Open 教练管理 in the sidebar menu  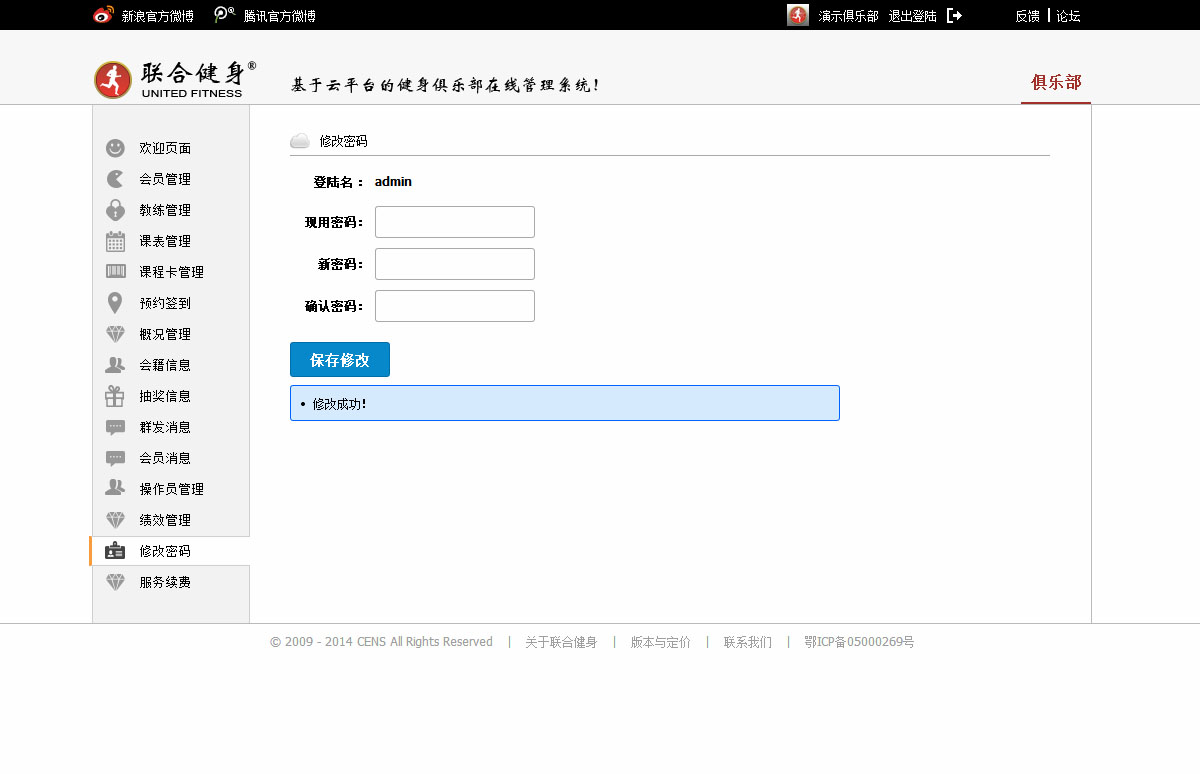165,210
